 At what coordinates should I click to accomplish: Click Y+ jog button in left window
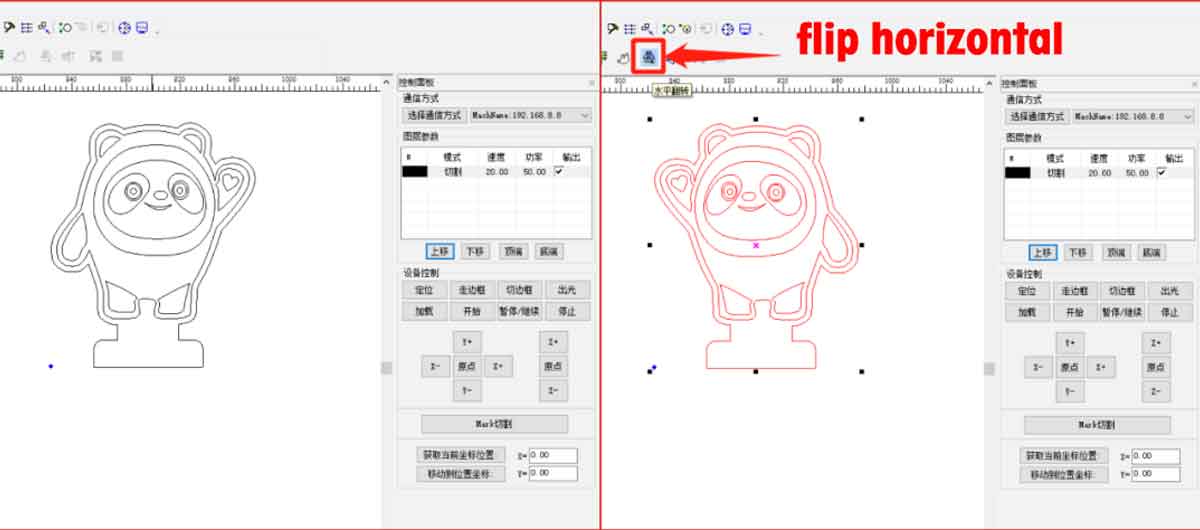(x=467, y=342)
